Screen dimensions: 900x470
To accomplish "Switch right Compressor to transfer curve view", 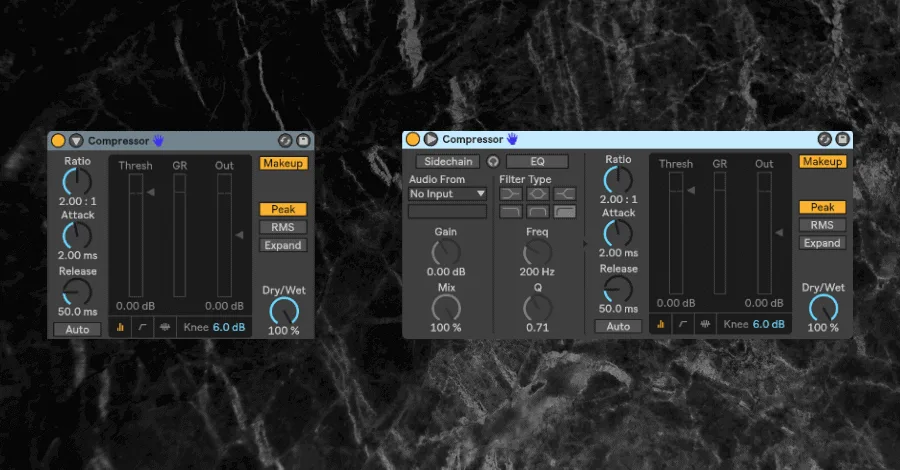I will [x=683, y=324].
